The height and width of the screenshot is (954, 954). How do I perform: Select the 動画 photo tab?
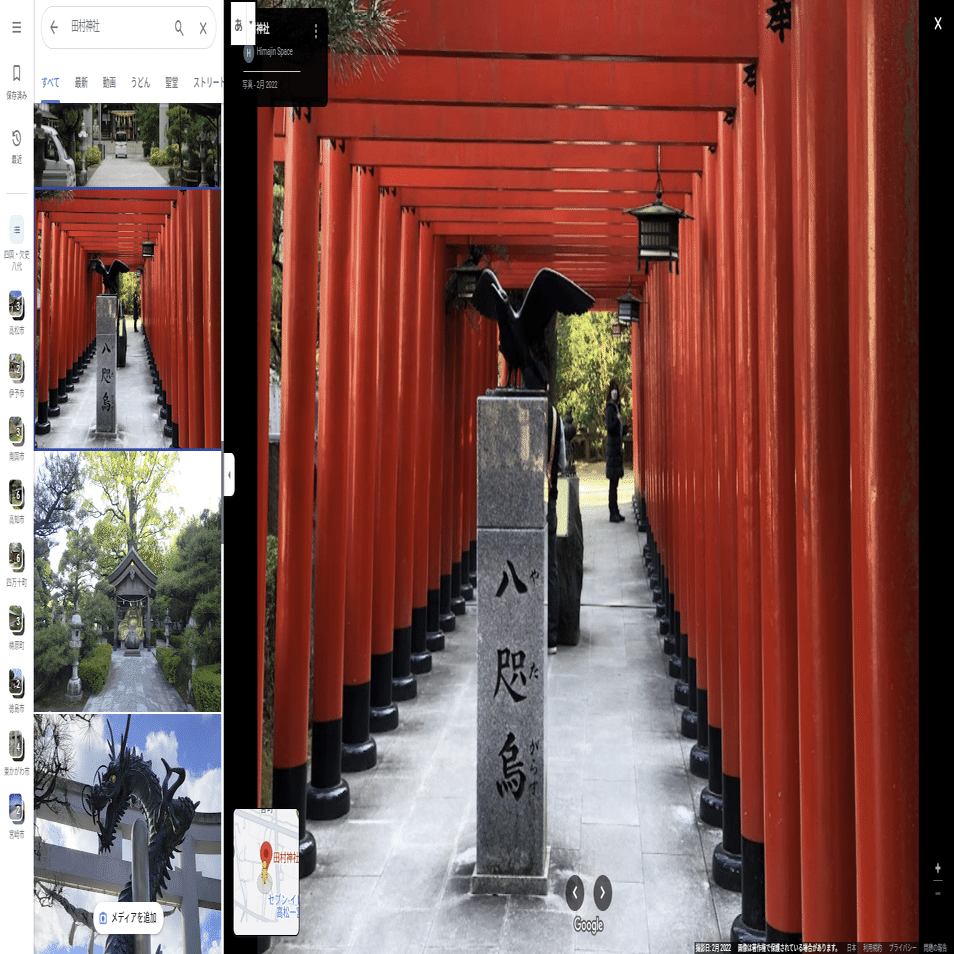(x=109, y=83)
